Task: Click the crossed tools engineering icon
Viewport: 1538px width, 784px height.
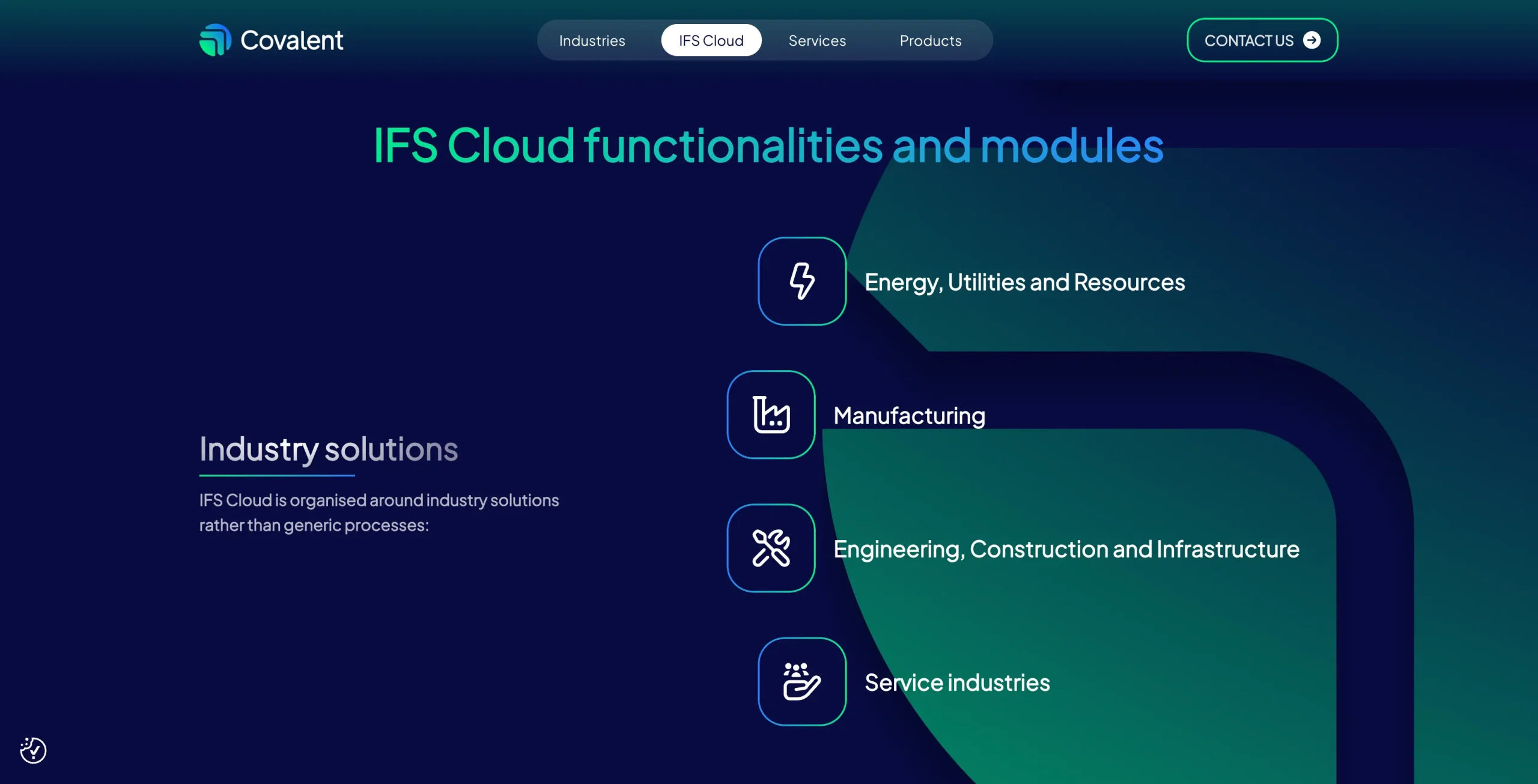Action: tap(771, 548)
